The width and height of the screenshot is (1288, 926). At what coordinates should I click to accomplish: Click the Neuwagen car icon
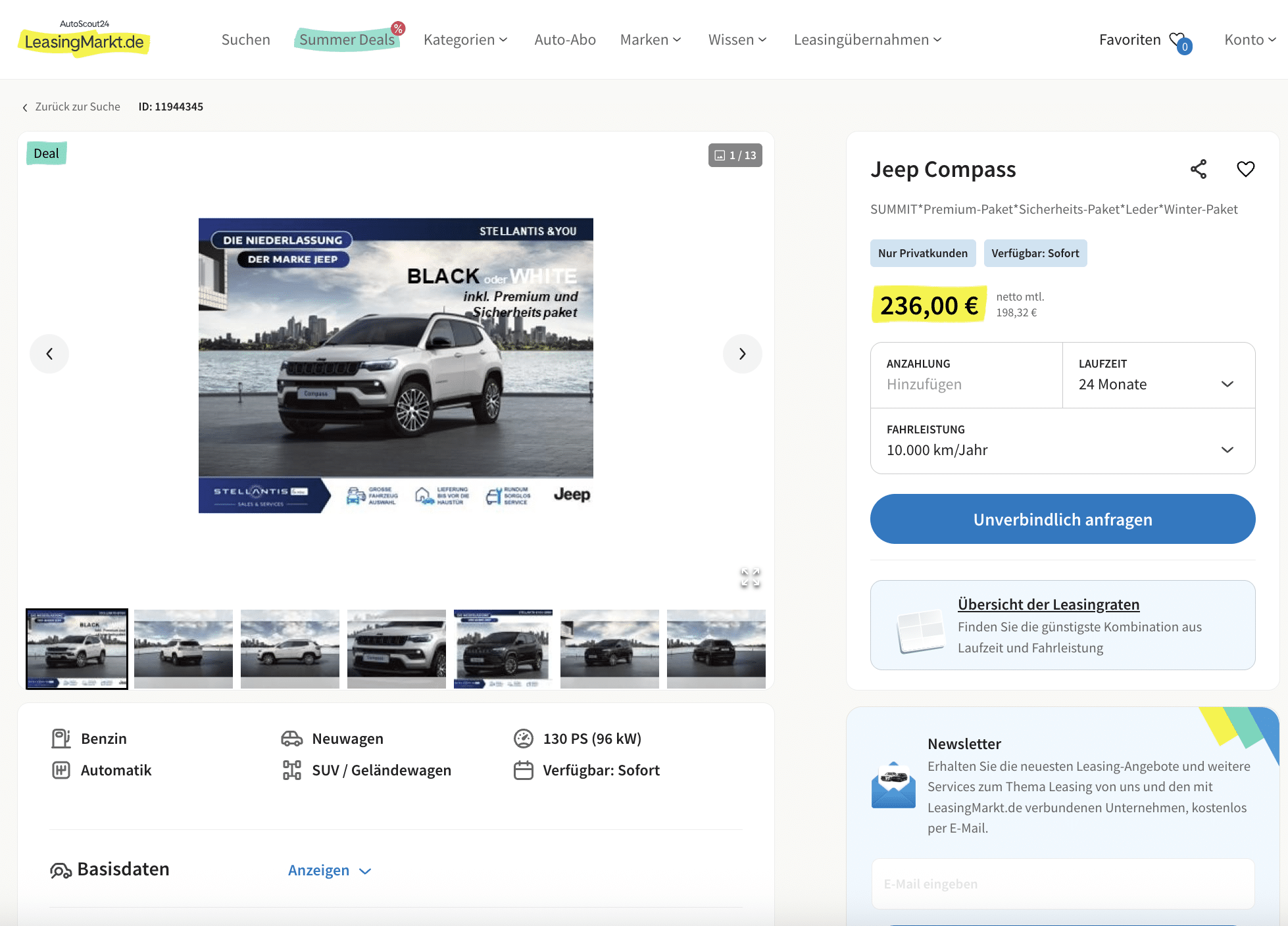pos(292,739)
